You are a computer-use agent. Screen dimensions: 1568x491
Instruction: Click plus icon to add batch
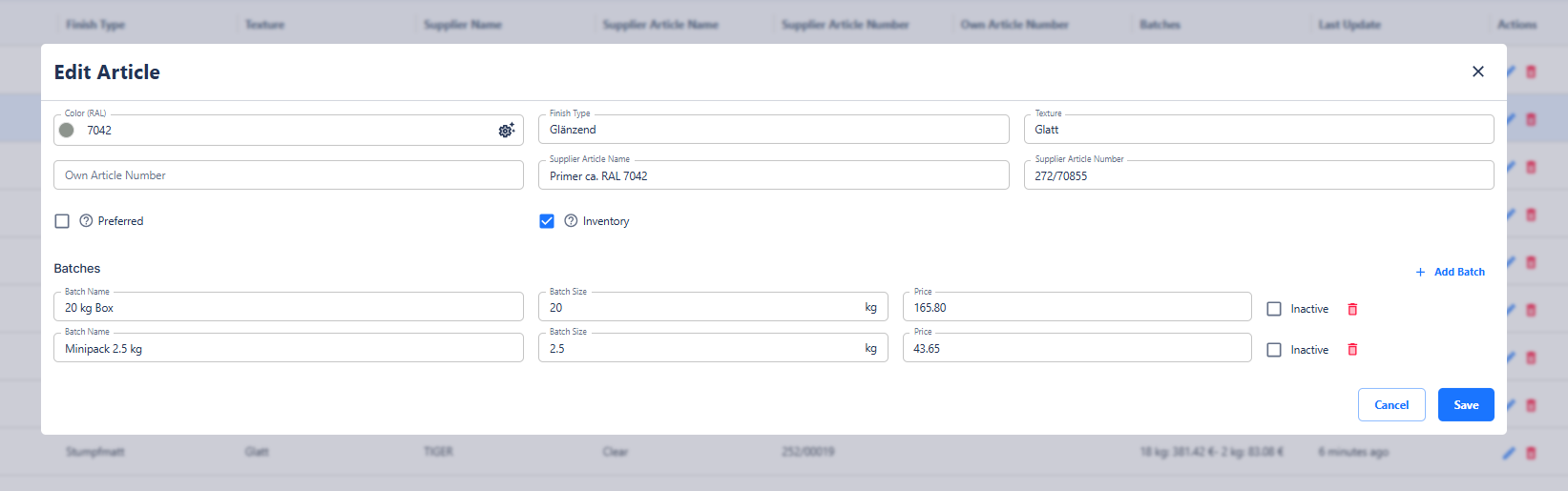pos(1420,272)
